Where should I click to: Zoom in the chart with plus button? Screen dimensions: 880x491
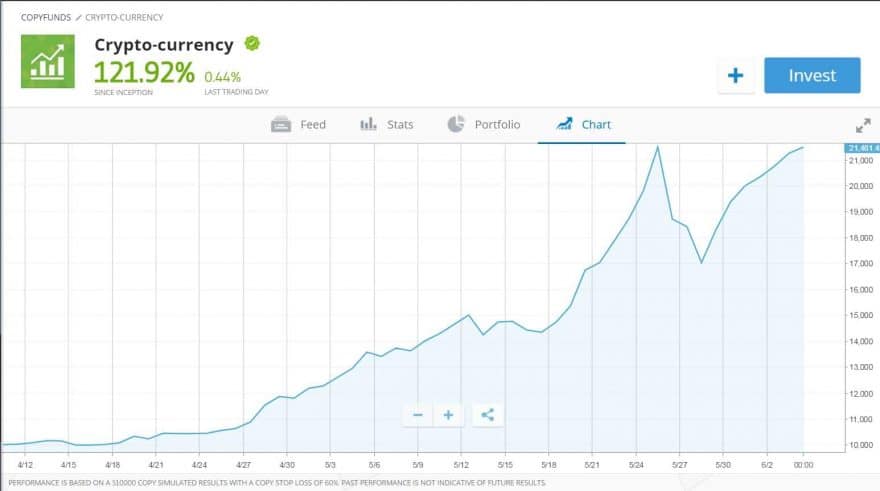click(x=449, y=415)
